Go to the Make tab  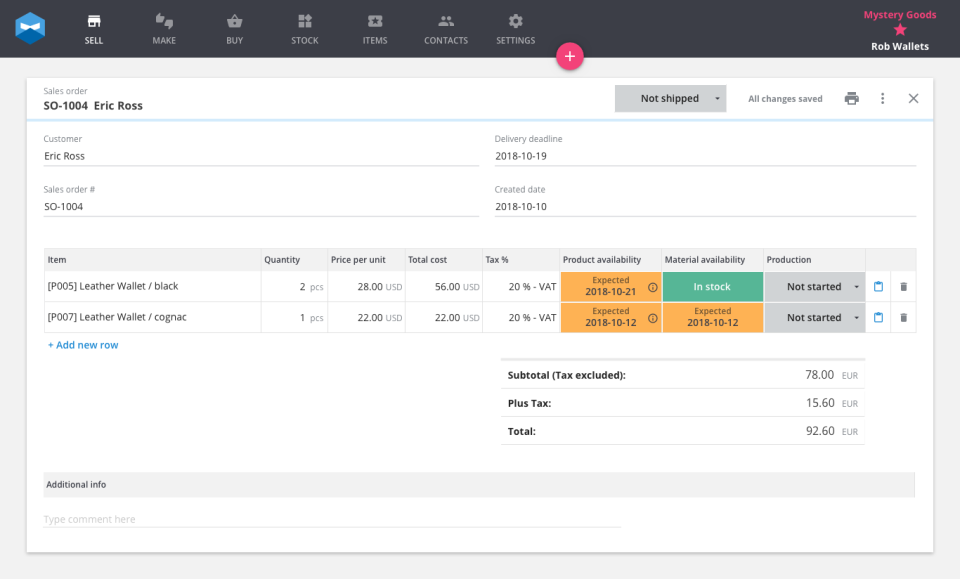[x=164, y=29]
